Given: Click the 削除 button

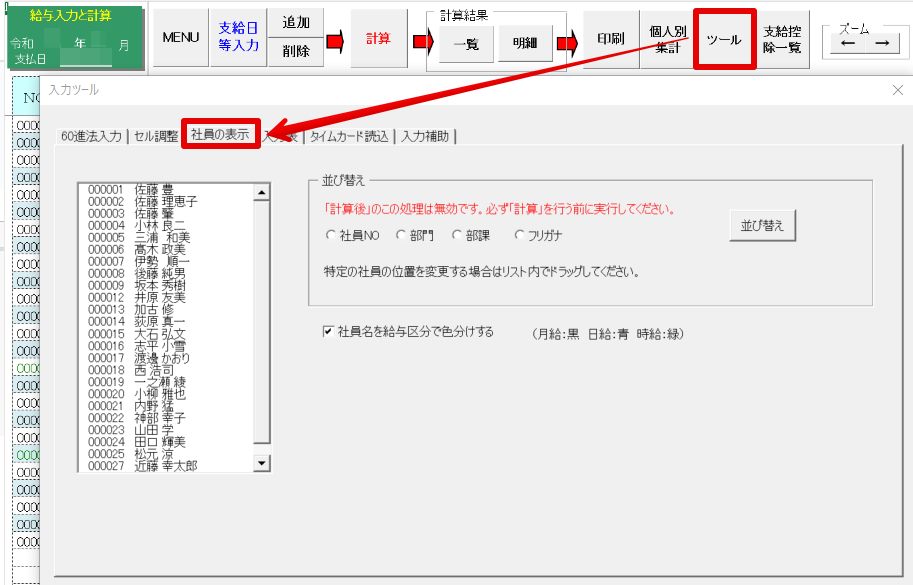Looking at the screenshot, I should (x=296, y=52).
